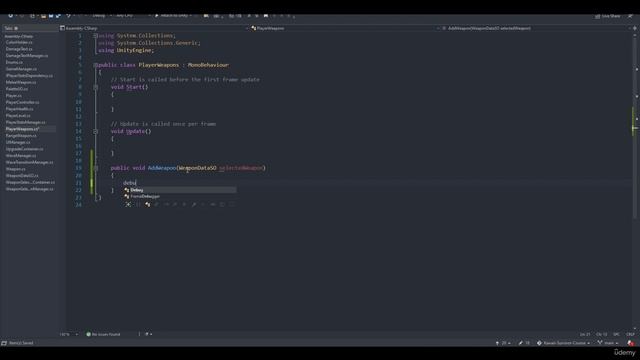Collapse the using directives block at line 1
Screen dimensions: 640x360
click(x=96, y=36)
